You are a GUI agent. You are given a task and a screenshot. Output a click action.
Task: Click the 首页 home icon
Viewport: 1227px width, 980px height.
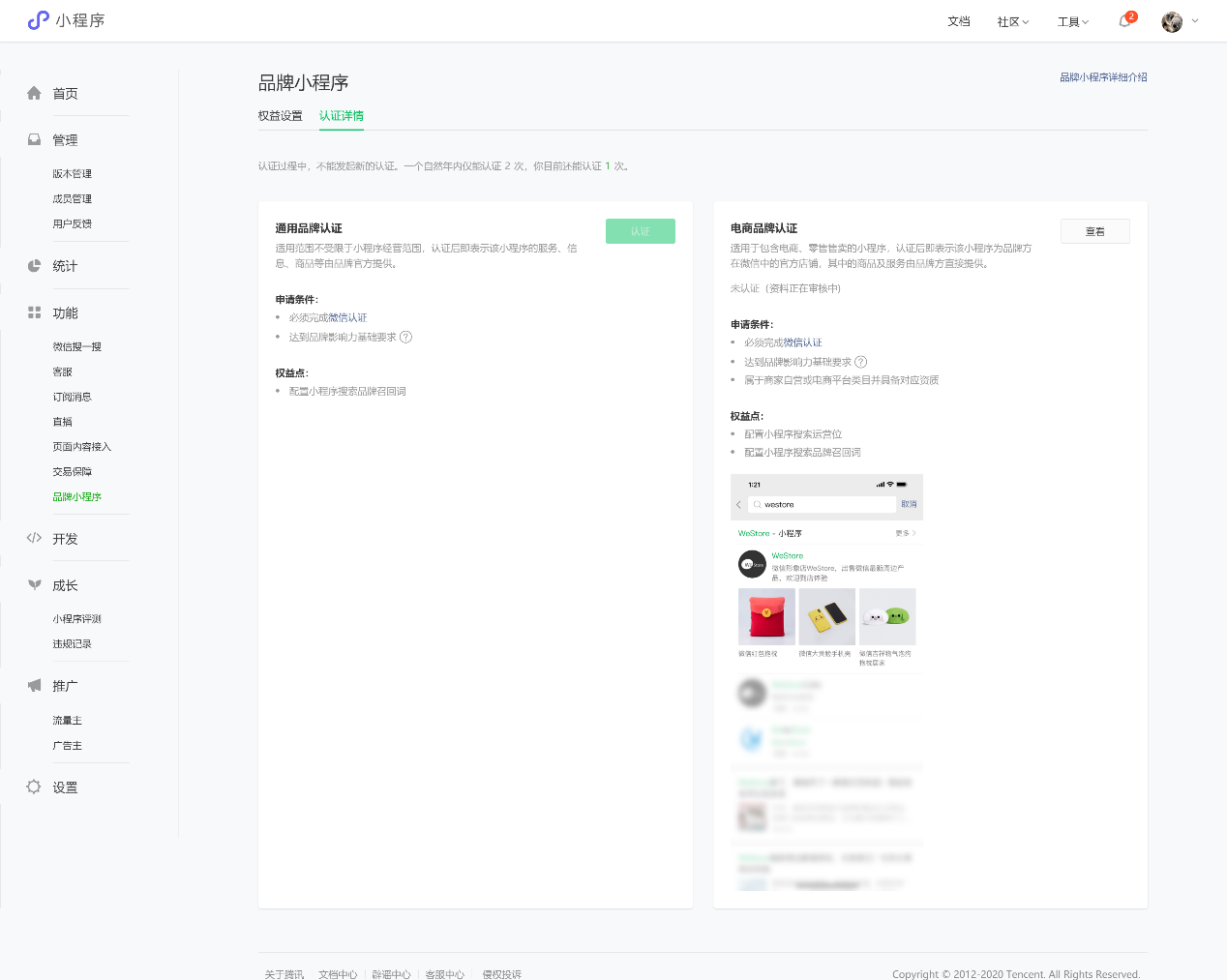coord(34,94)
